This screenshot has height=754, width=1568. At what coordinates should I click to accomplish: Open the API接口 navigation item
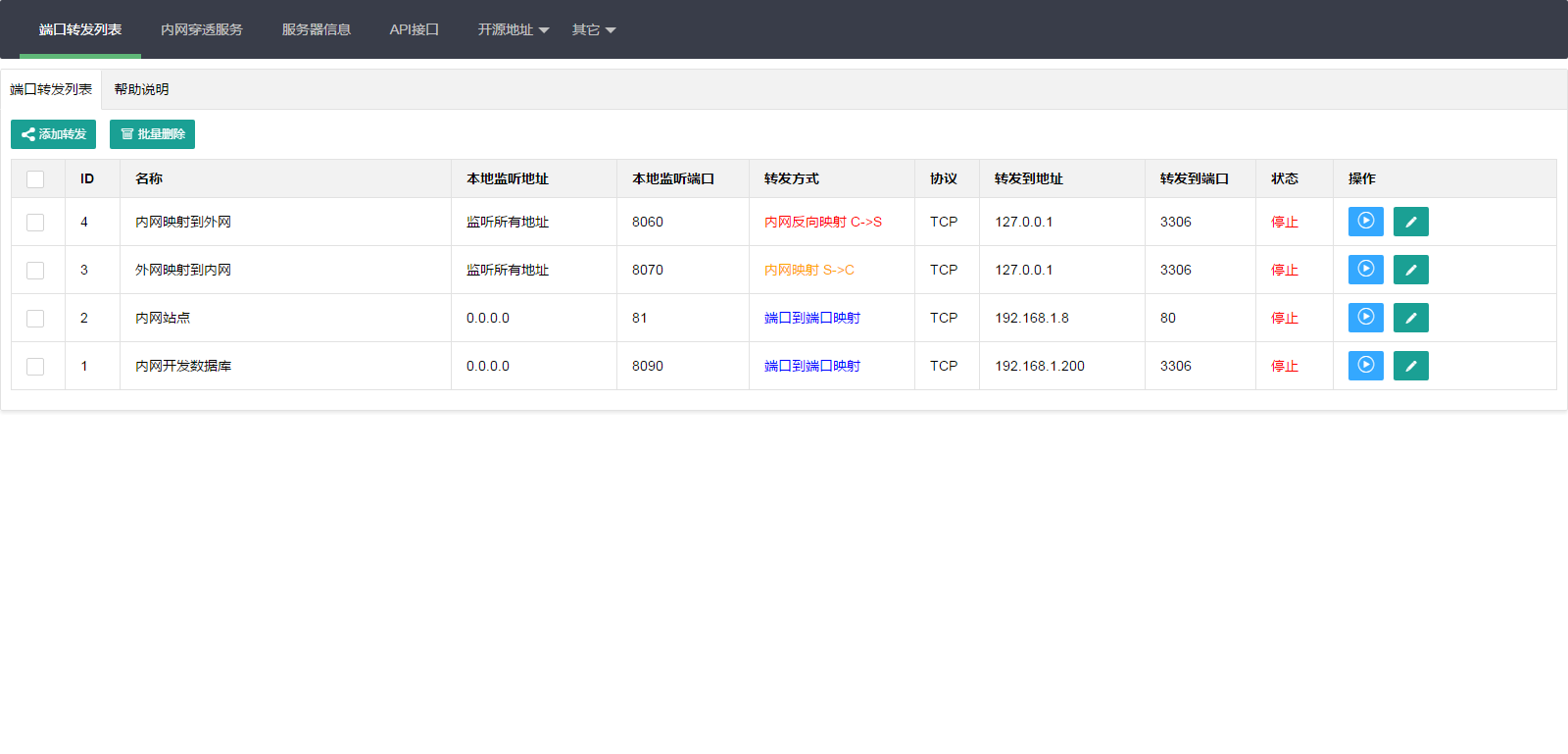pos(414,29)
